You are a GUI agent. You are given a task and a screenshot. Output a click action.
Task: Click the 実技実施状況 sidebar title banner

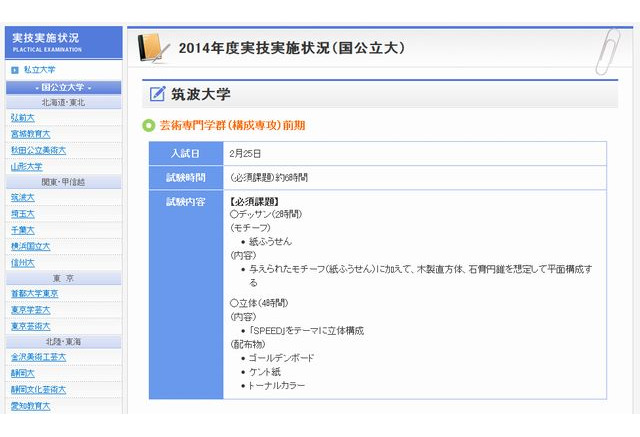(63, 41)
